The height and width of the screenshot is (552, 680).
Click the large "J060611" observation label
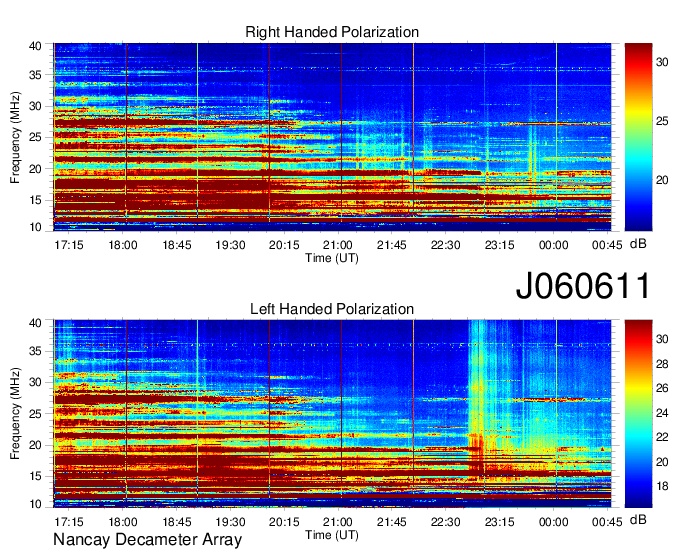click(583, 286)
